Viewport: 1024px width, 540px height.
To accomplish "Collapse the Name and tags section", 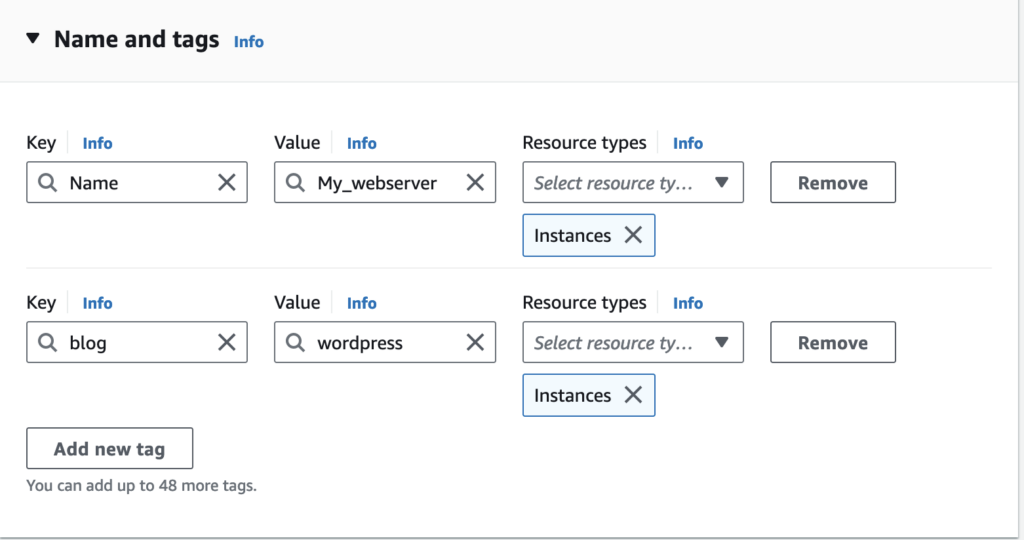I will 33,40.
